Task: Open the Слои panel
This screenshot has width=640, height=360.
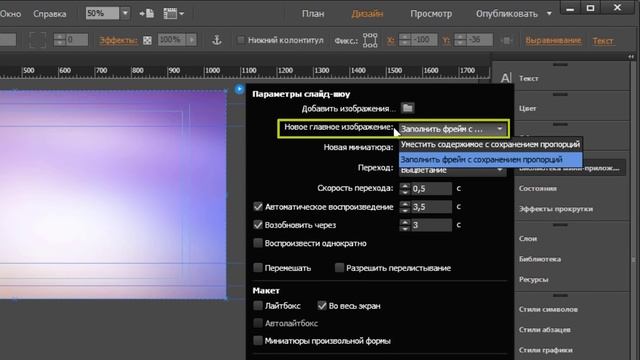Action: tap(528, 238)
